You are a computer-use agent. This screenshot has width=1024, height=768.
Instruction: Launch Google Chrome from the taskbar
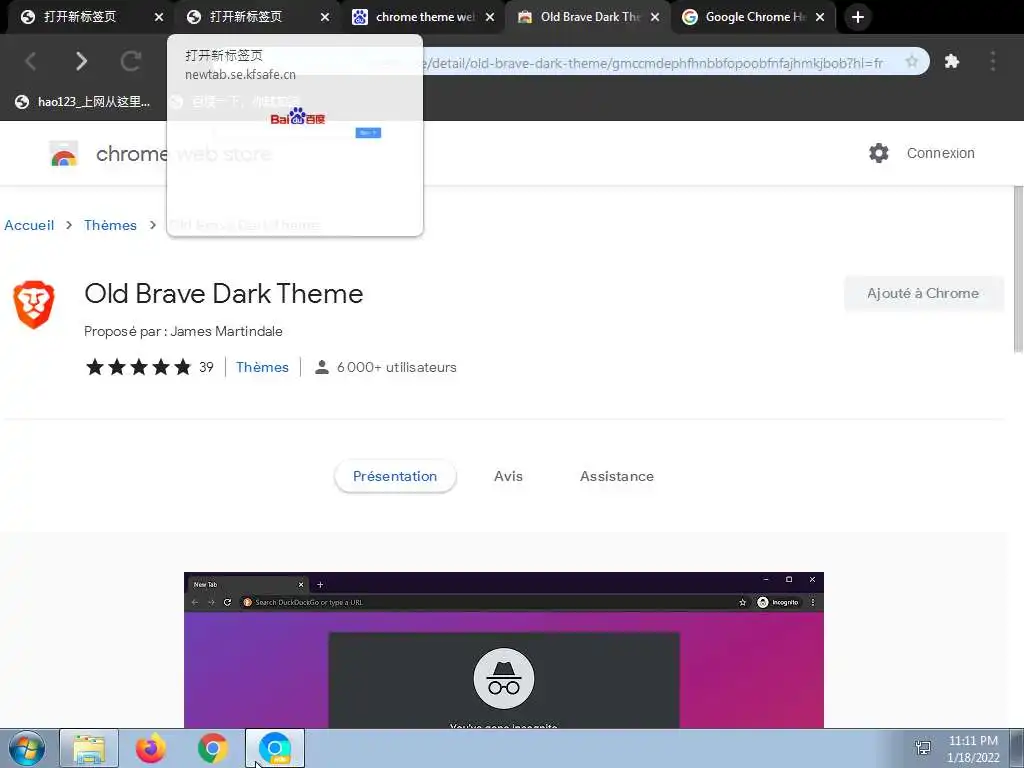click(213, 748)
